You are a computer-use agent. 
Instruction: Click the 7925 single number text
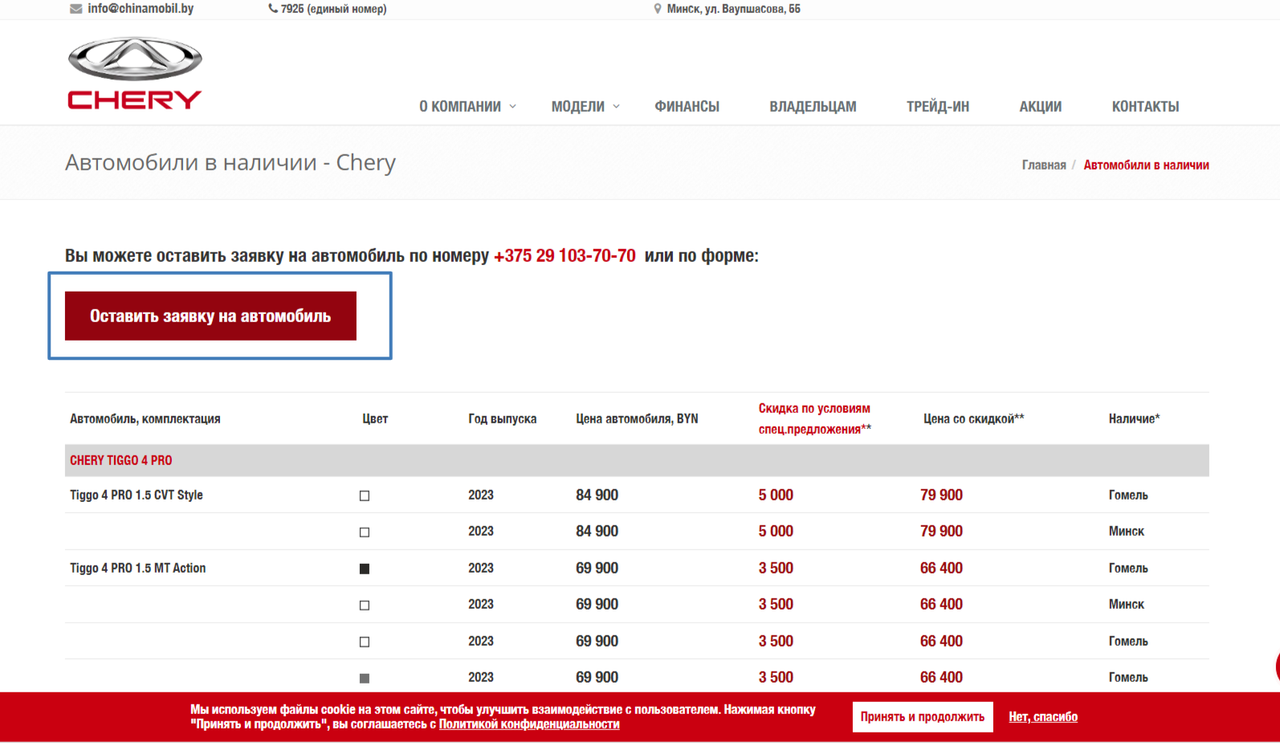pyautogui.click(x=334, y=9)
